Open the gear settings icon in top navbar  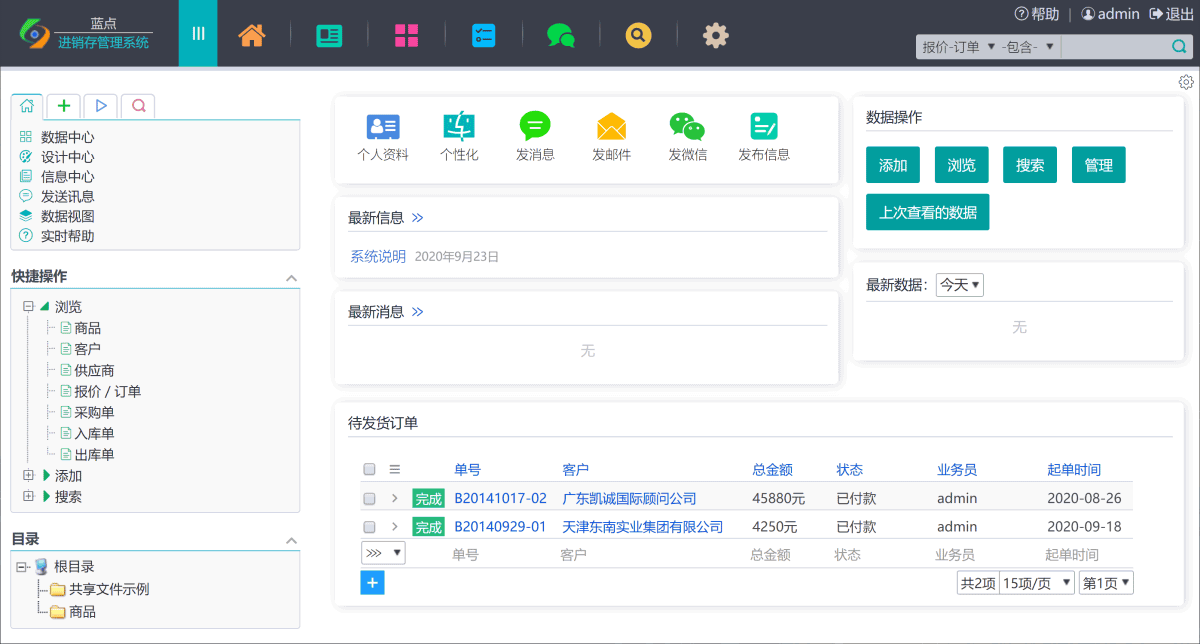click(x=715, y=35)
